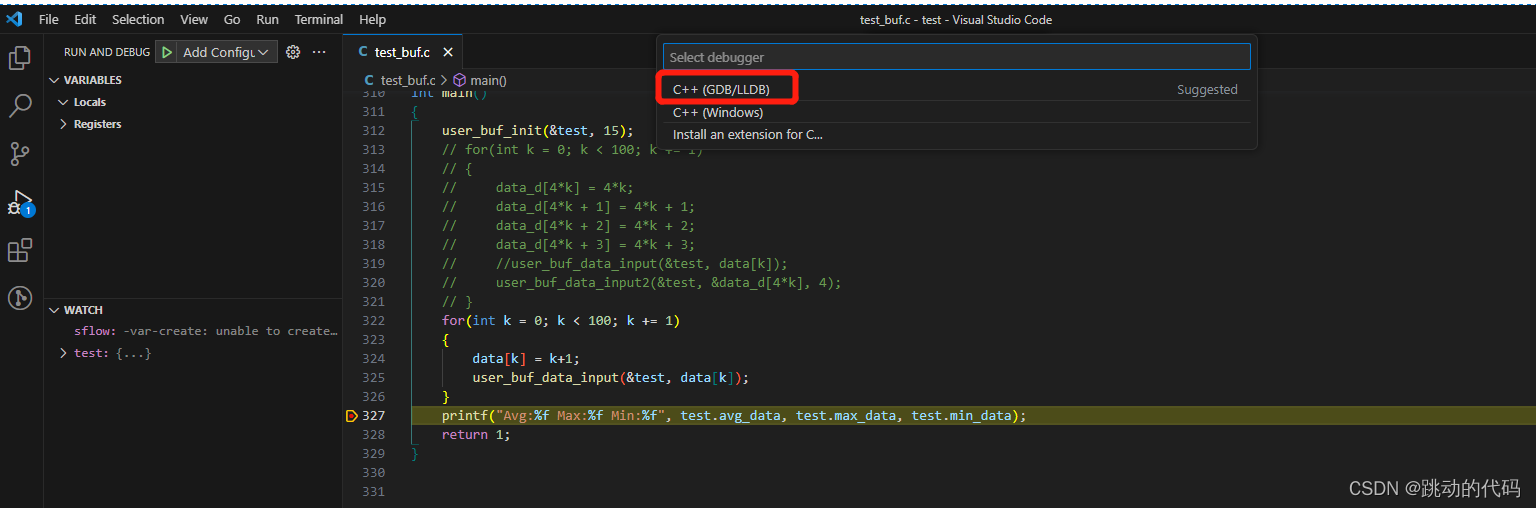Click the RUN AND DEBUG panel title
The image size is (1536, 508).
pos(106,52)
